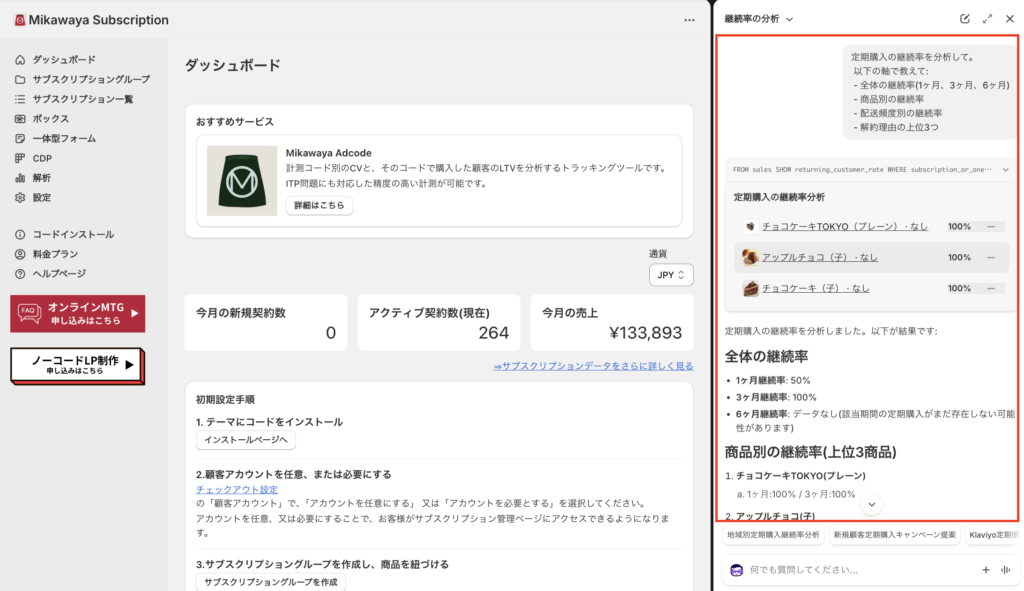Expand the 継続率の分析 chat title dropdown
This screenshot has height=591, width=1024.
point(789,19)
